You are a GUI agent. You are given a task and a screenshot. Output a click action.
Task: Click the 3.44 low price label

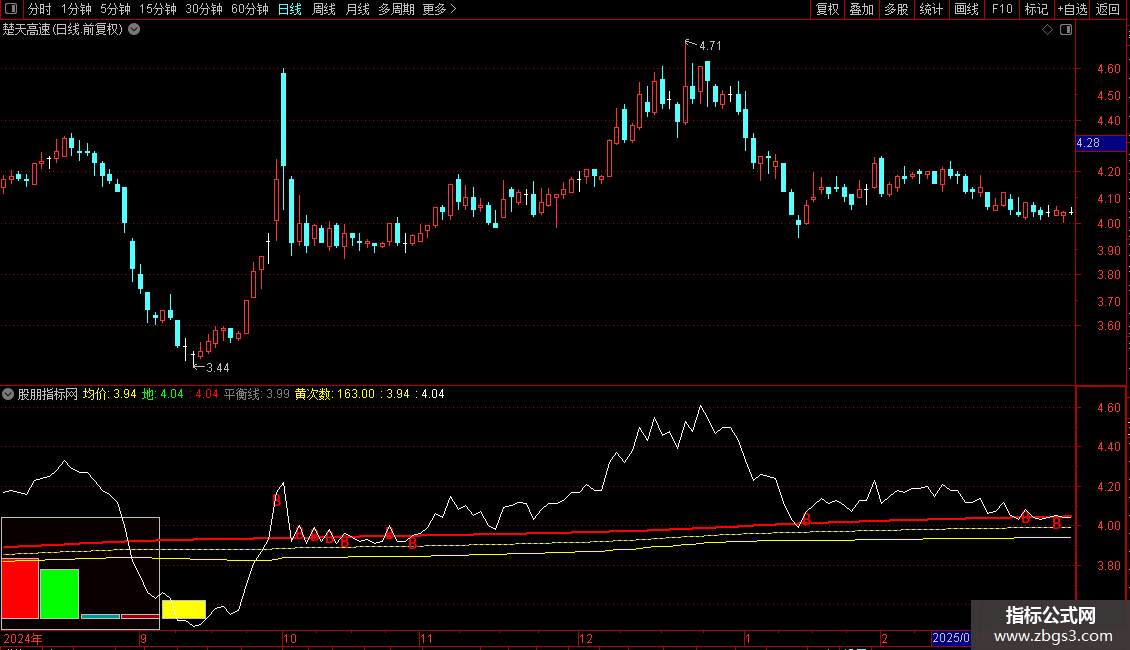click(x=218, y=368)
